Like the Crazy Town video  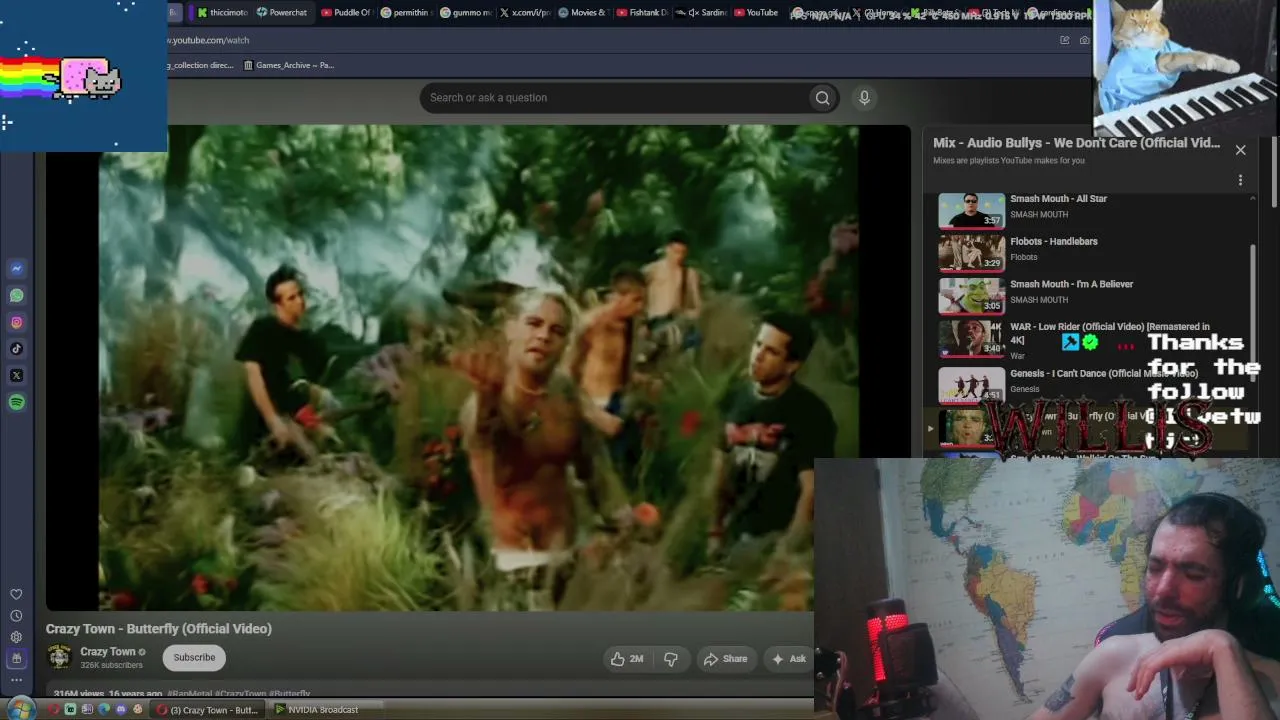[x=627, y=658]
